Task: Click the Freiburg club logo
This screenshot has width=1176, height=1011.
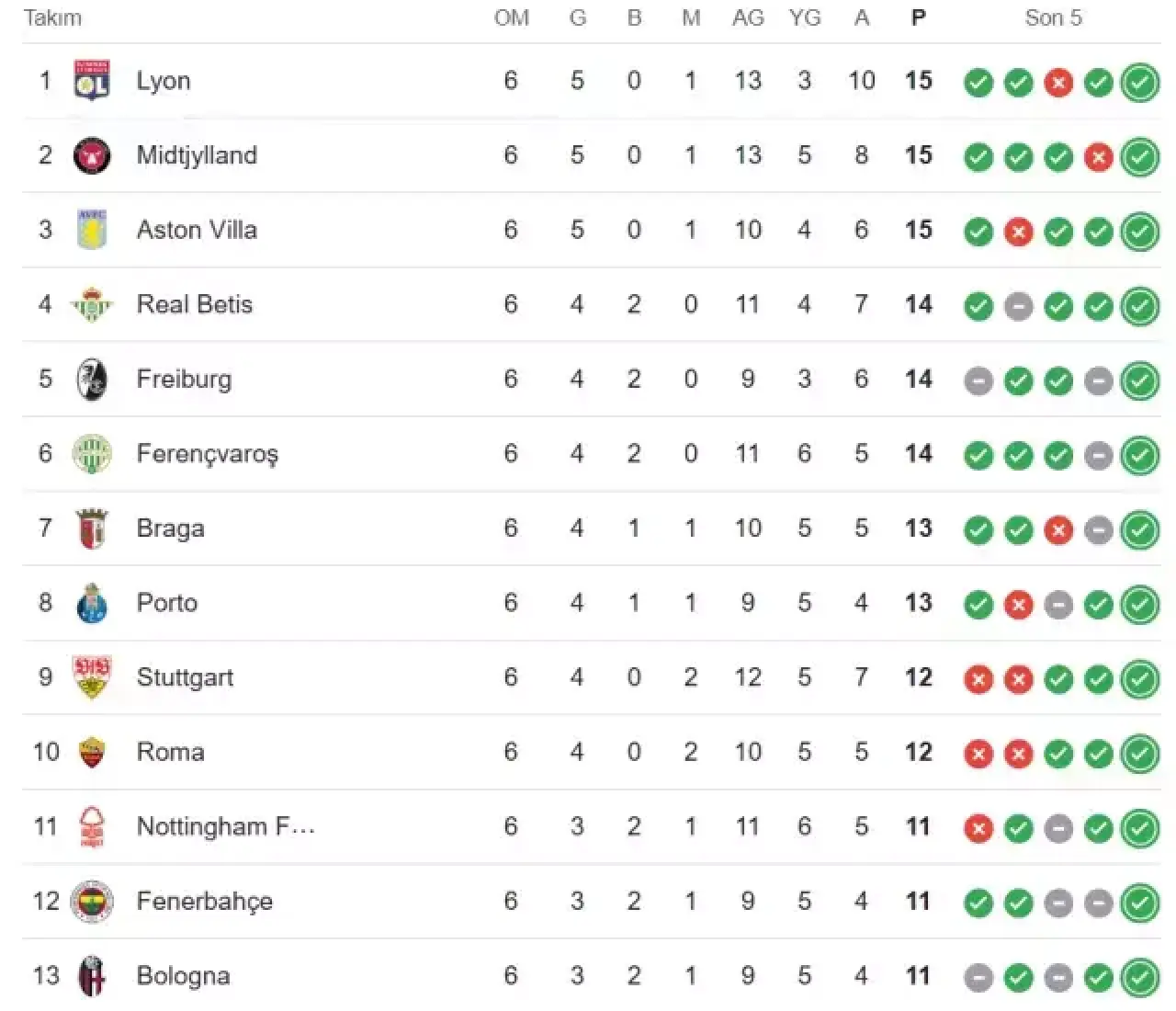Action: [92, 380]
